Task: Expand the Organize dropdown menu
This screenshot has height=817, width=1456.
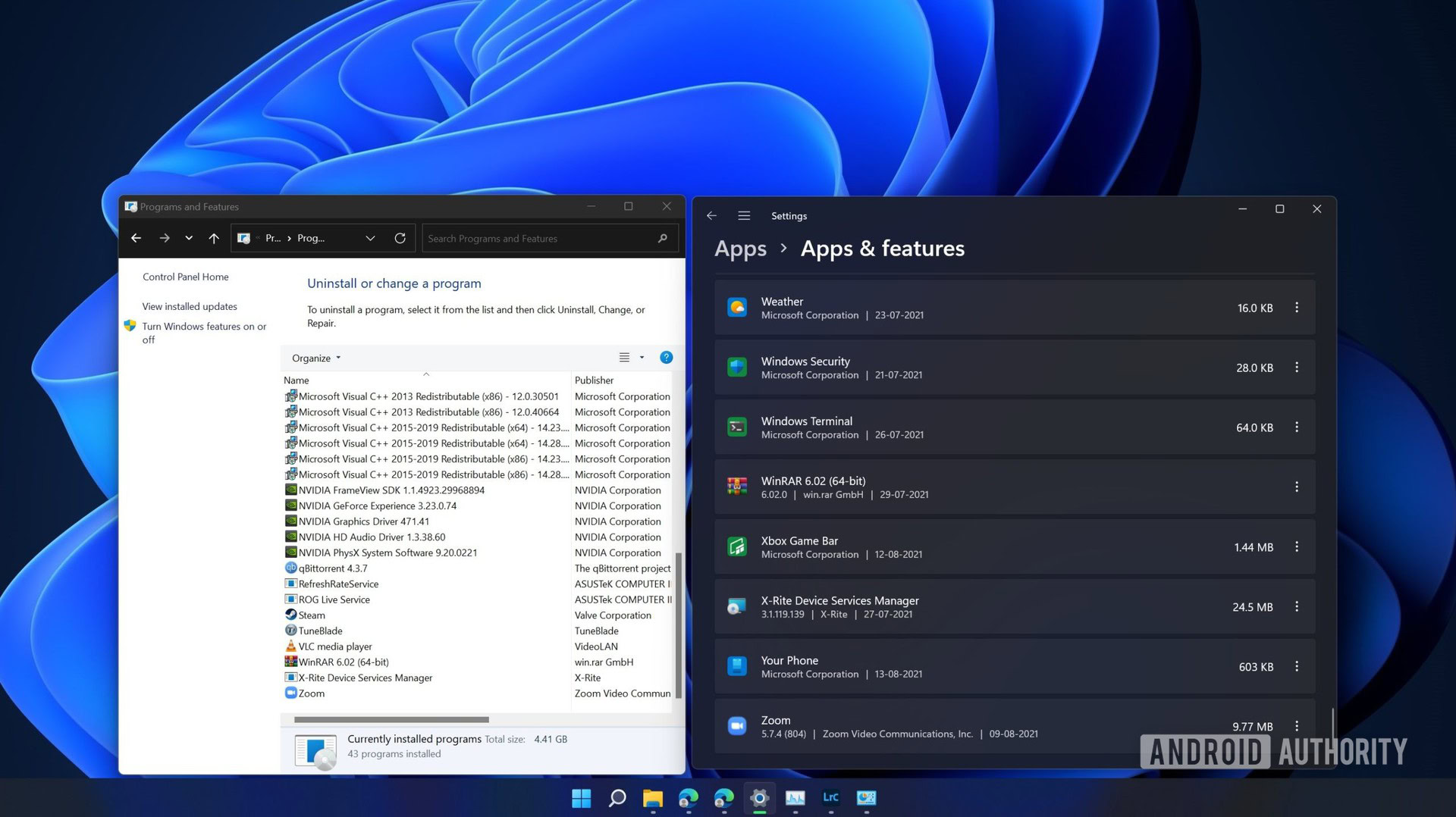Action: click(315, 358)
